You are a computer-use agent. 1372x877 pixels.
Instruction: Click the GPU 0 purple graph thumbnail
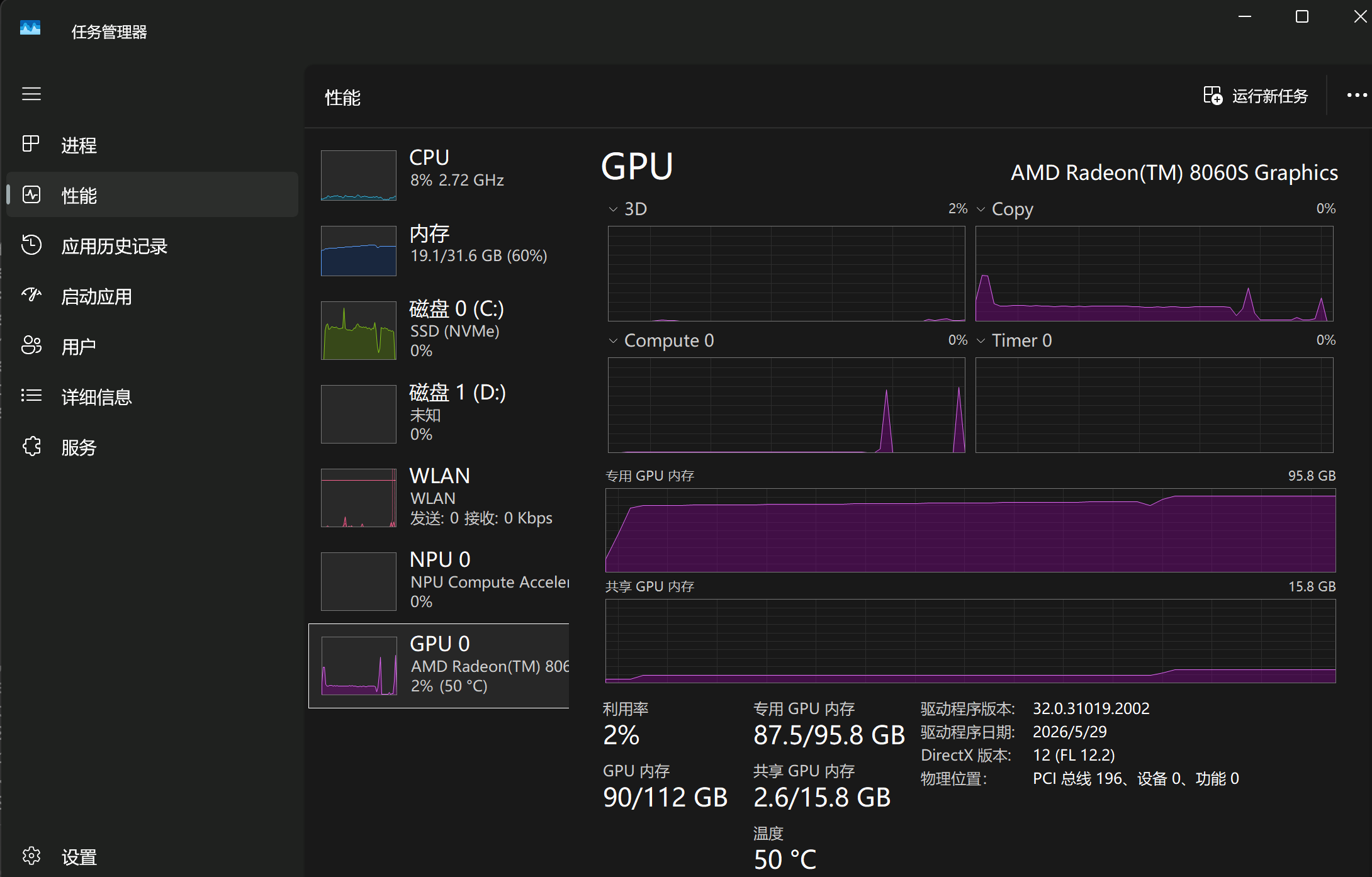click(x=359, y=666)
